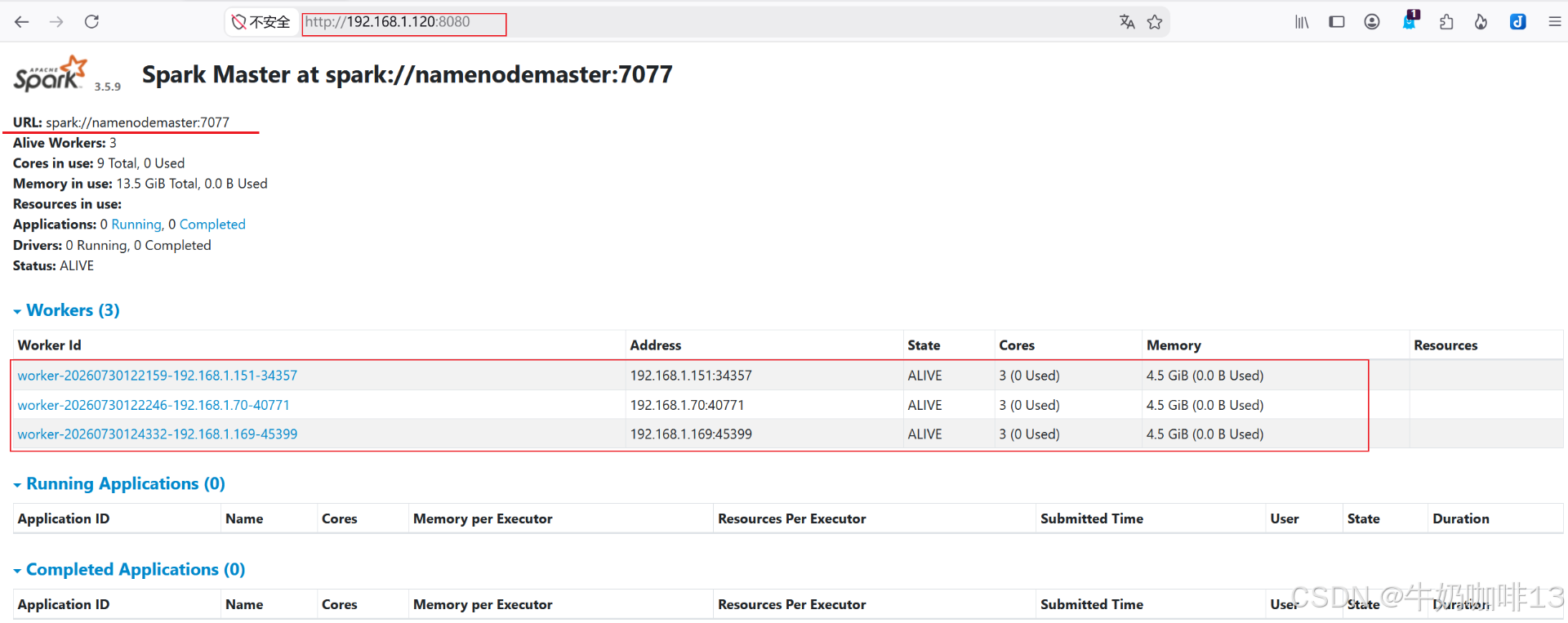Click the "Spark Master at spark://namenodemaster:7077" heading

pos(408,74)
